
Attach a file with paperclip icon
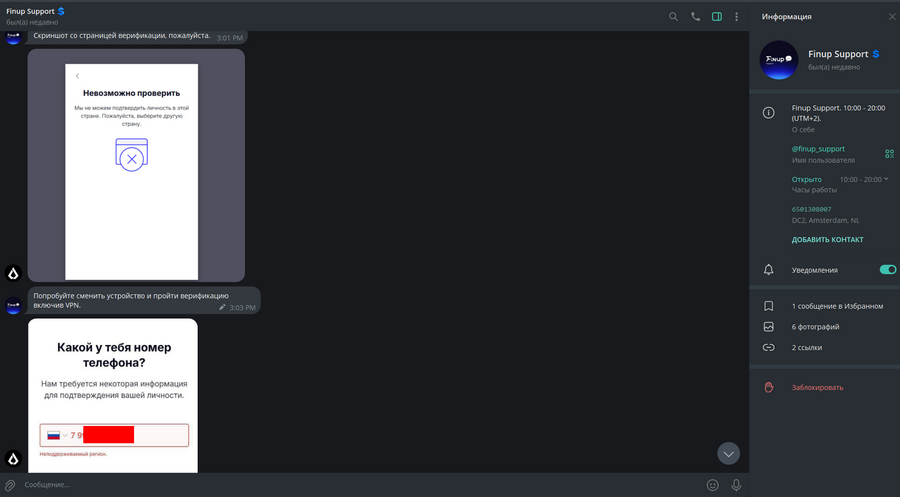(x=10, y=485)
